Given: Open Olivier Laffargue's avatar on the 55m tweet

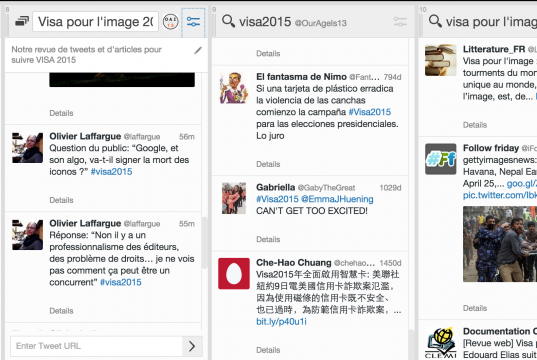Looking at the screenshot, I should [27, 235].
